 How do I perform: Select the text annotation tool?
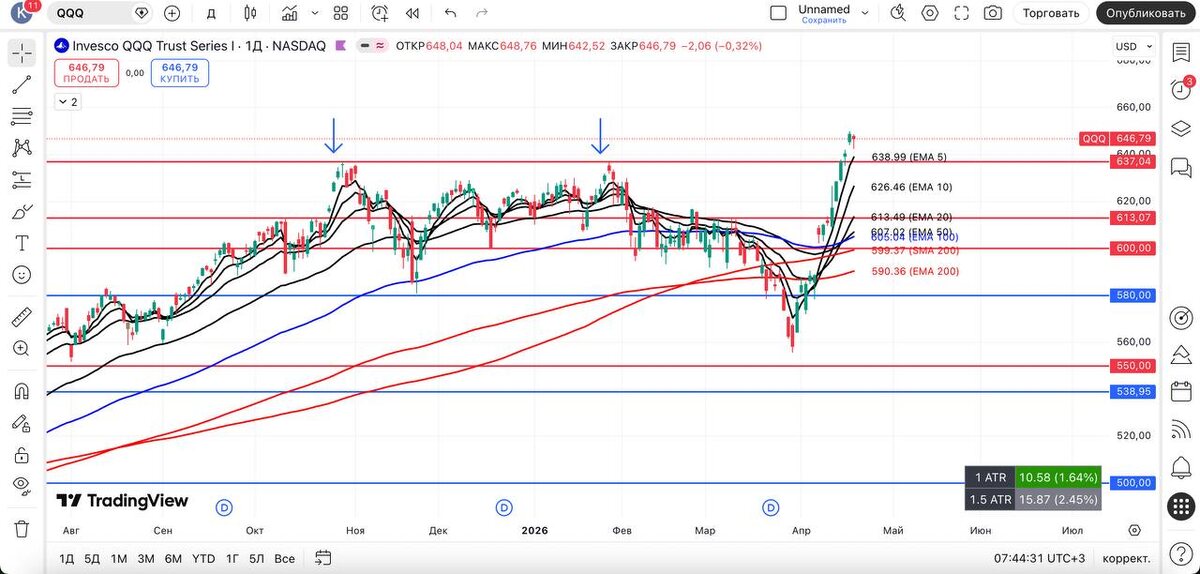(22, 243)
